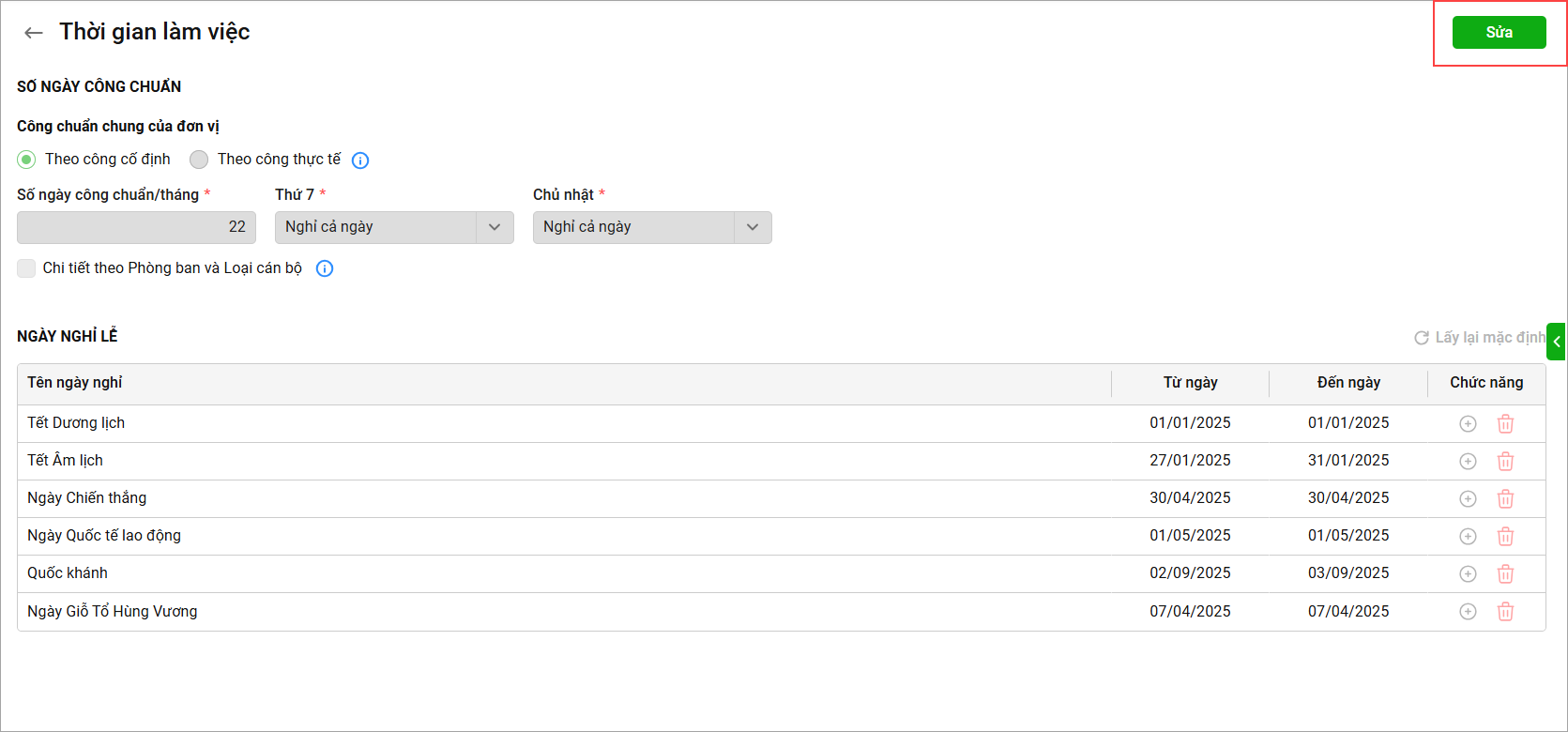Select Theo công cố định radio option

[x=26, y=160]
